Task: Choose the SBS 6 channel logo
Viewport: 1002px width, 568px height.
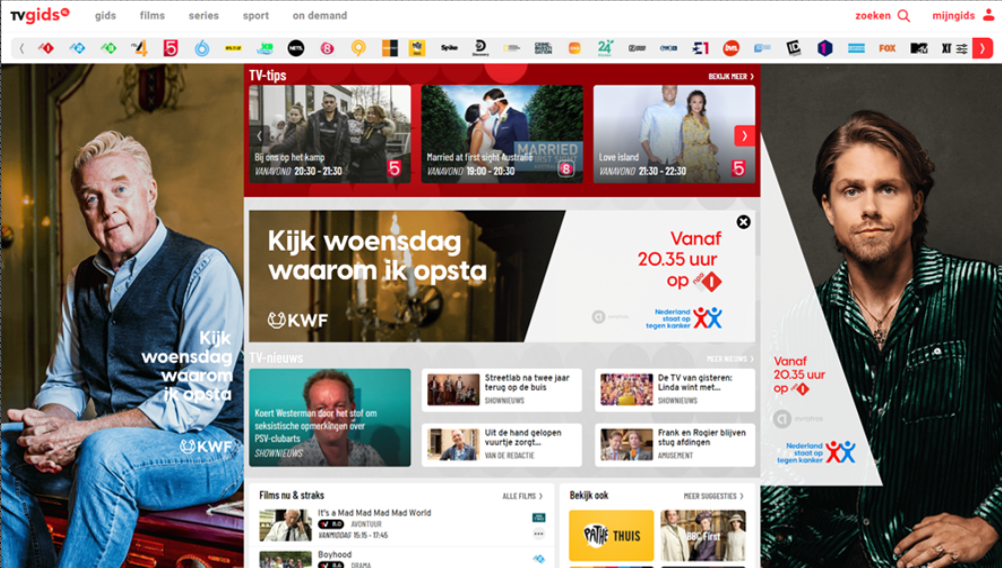Action: pyautogui.click(x=202, y=48)
